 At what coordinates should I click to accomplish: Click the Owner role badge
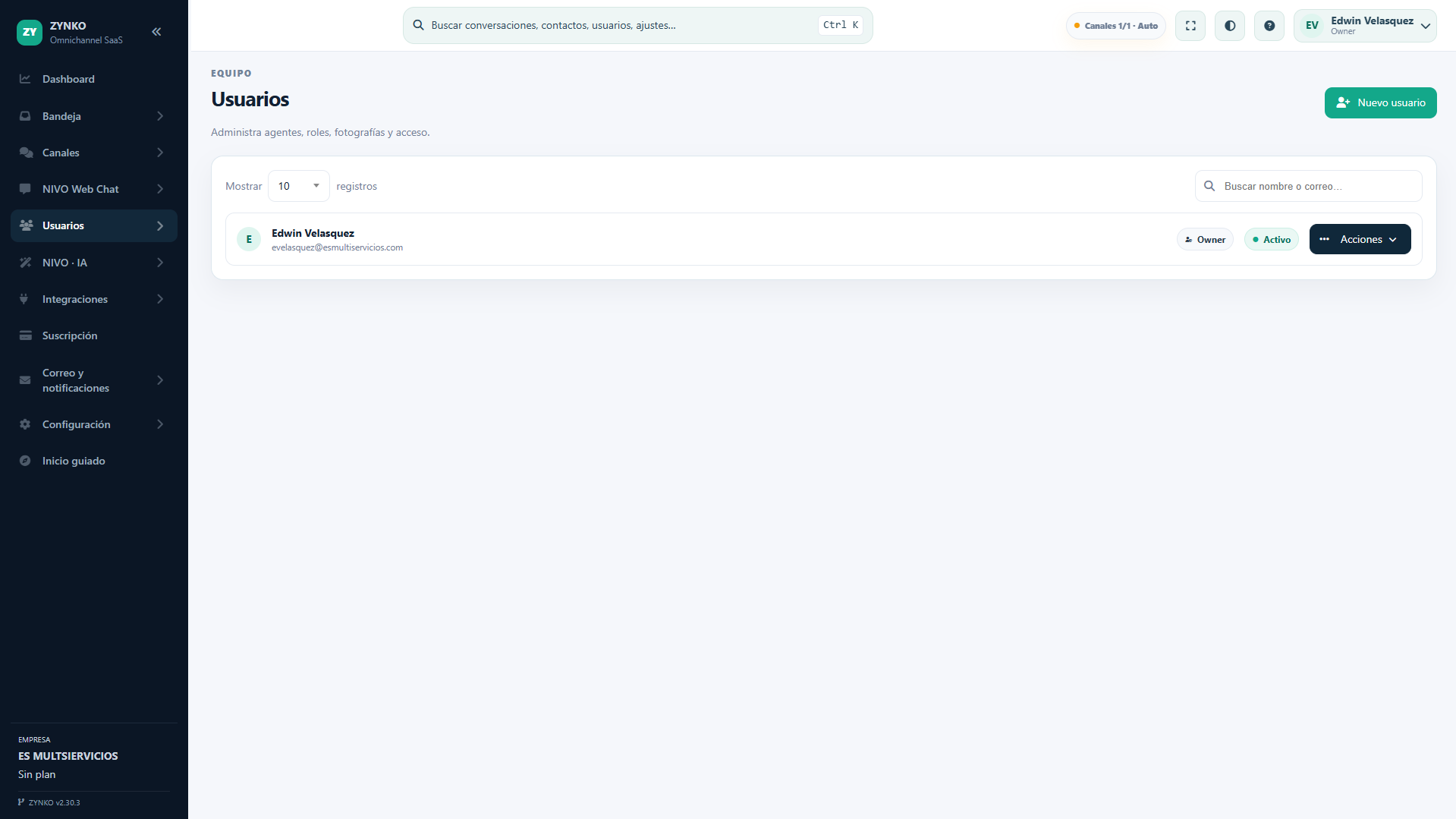pyautogui.click(x=1205, y=239)
